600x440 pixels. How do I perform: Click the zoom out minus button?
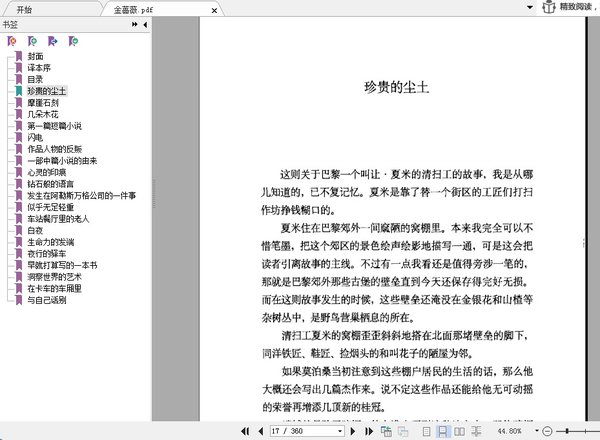[x=548, y=432]
